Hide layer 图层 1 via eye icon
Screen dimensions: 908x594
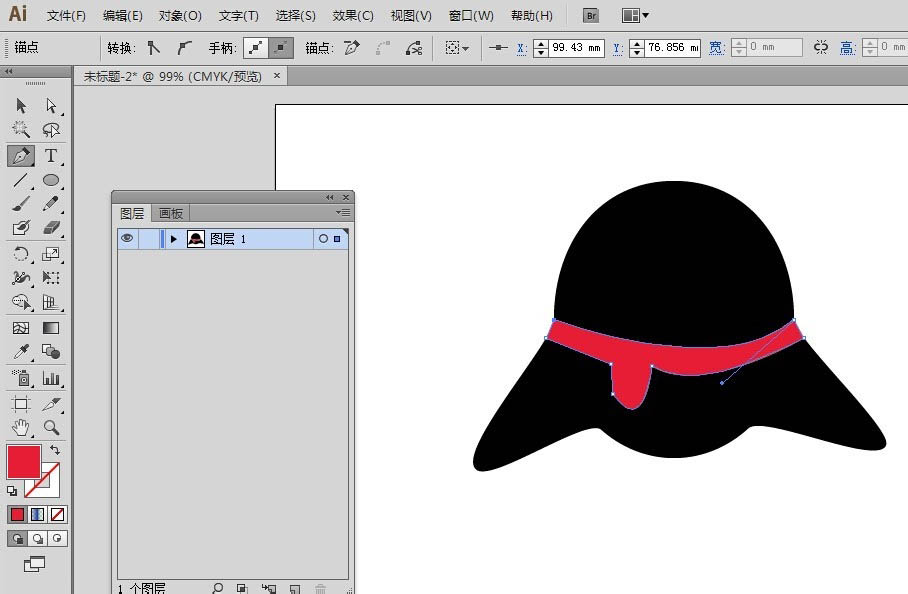click(x=127, y=239)
